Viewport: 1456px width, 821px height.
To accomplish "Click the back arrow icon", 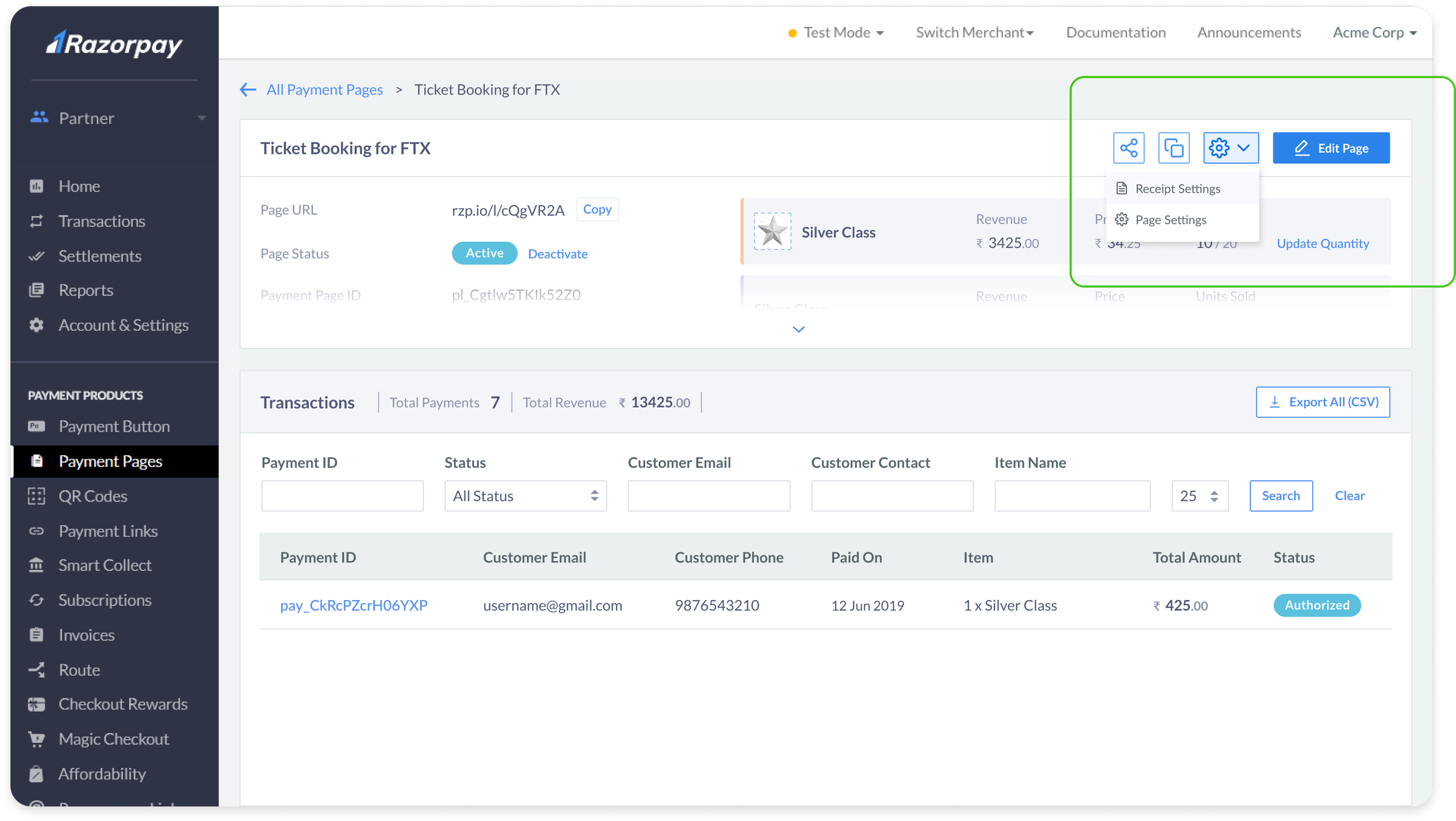I will point(248,90).
